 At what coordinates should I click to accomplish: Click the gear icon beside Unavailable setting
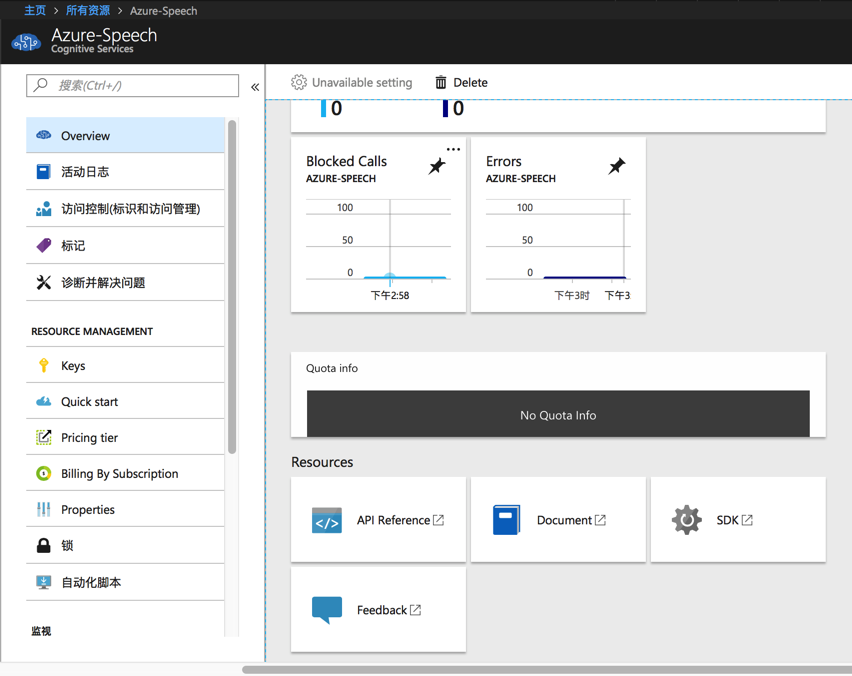coord(298,82)
